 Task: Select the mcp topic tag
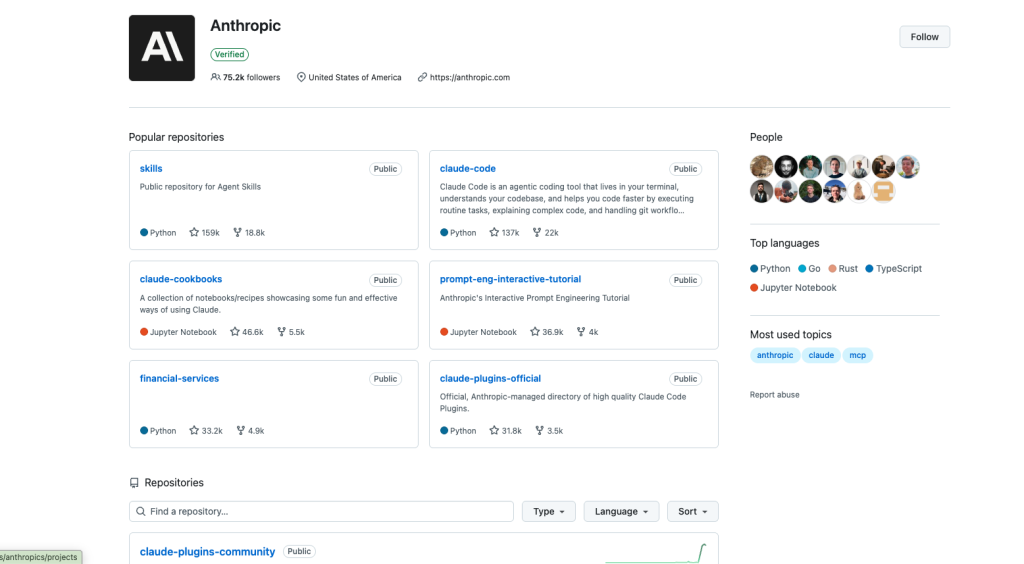[x=857, y=355]
